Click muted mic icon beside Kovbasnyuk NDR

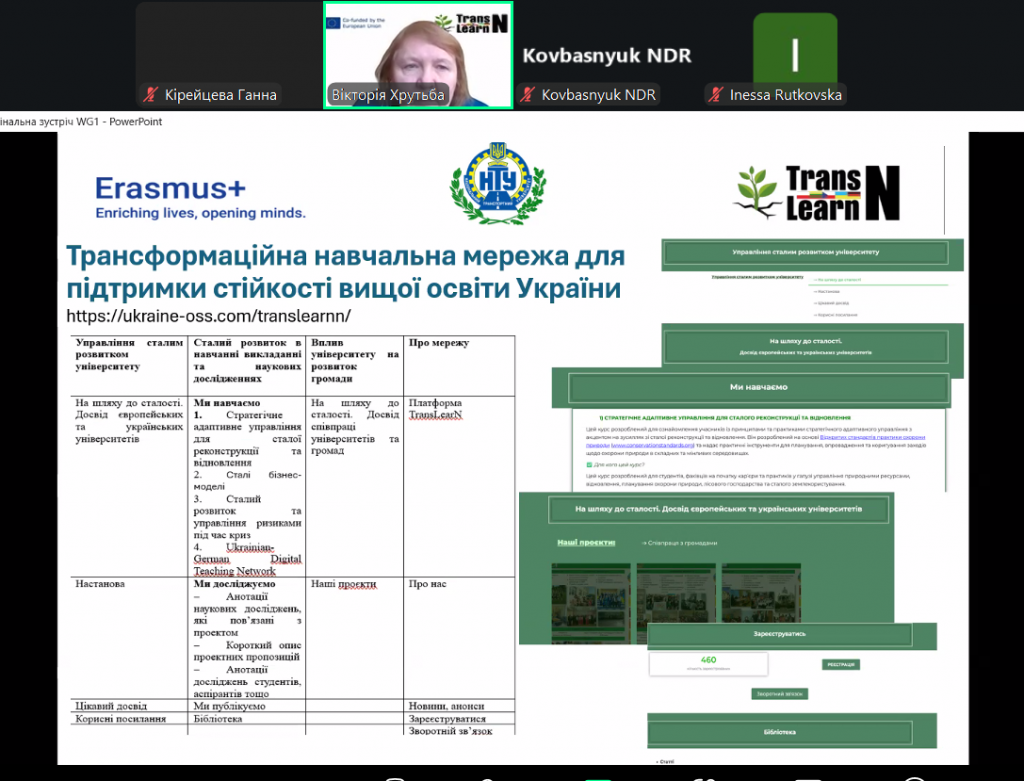pos(528,96)
